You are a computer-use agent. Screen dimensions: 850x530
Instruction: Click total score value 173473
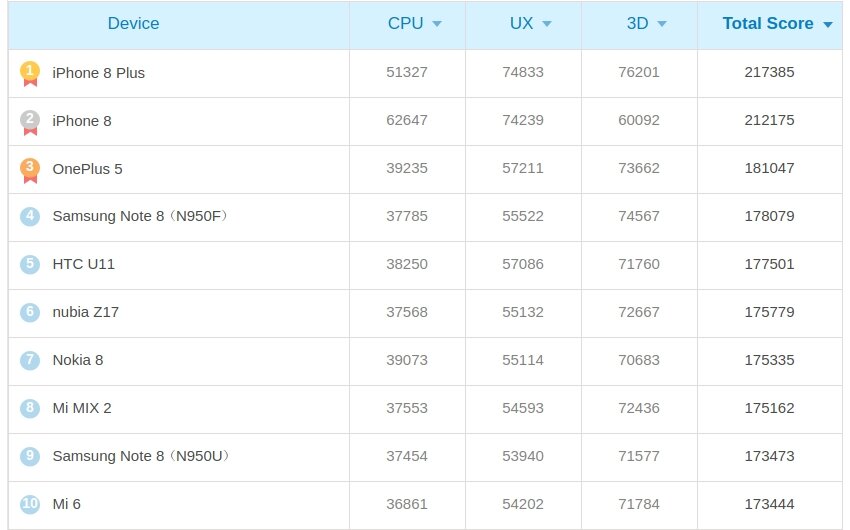(769, 456)
